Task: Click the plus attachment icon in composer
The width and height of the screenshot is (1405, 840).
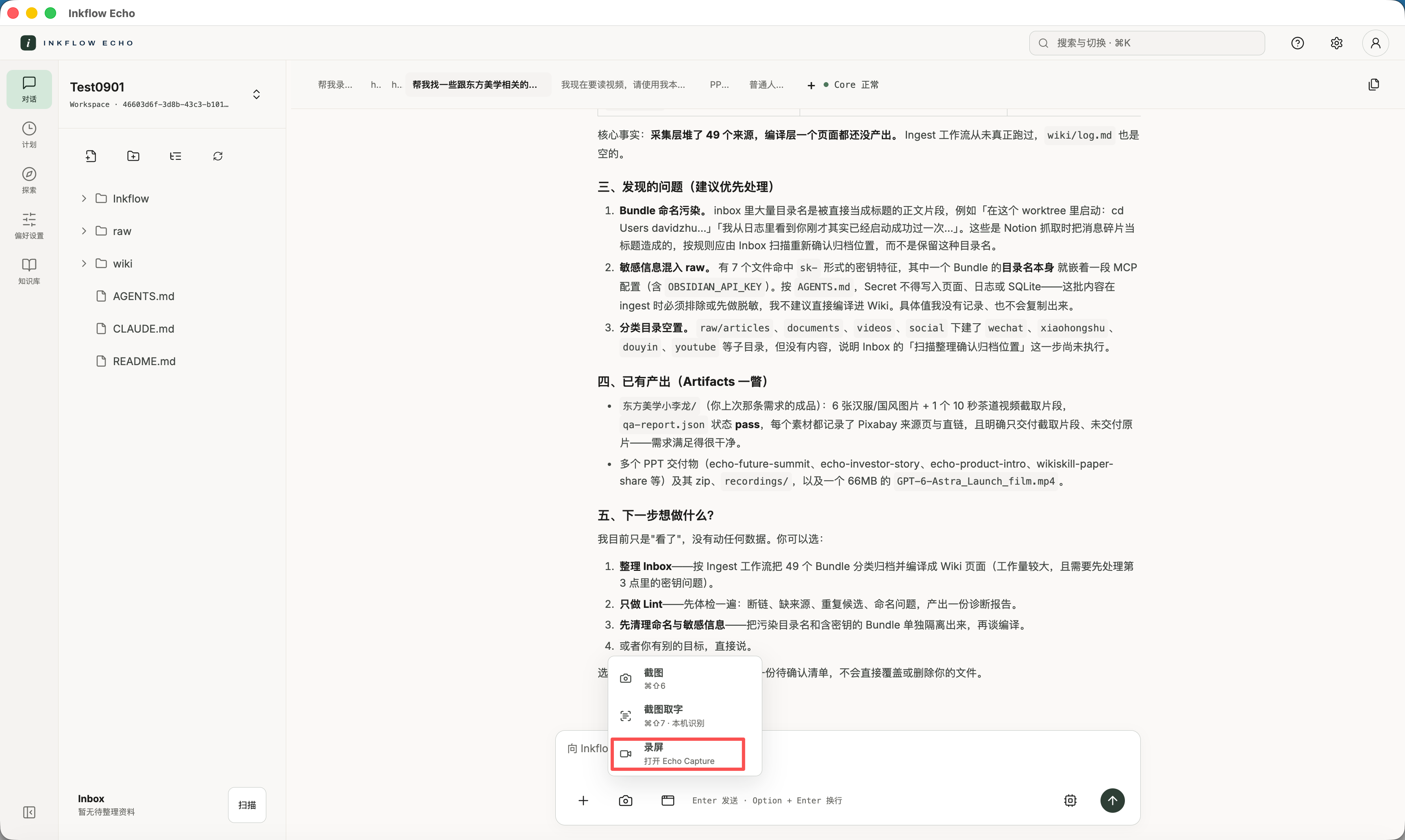Action: [x=583, y=801]
